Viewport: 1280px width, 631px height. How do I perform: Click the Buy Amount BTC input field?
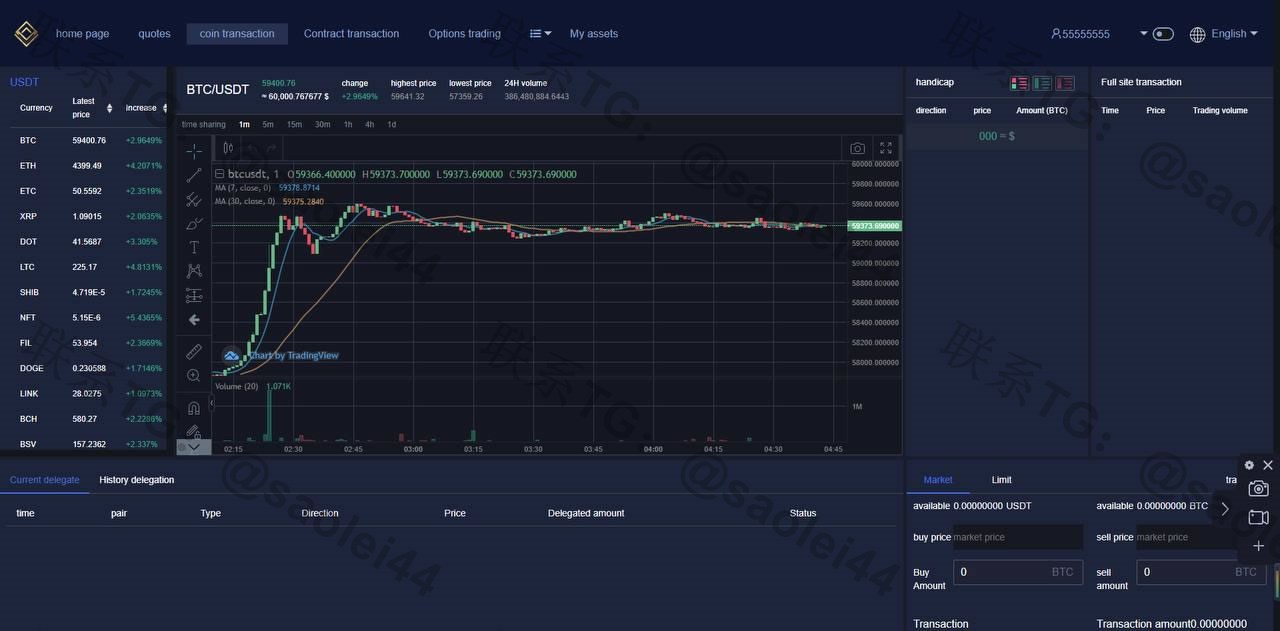1018,572
